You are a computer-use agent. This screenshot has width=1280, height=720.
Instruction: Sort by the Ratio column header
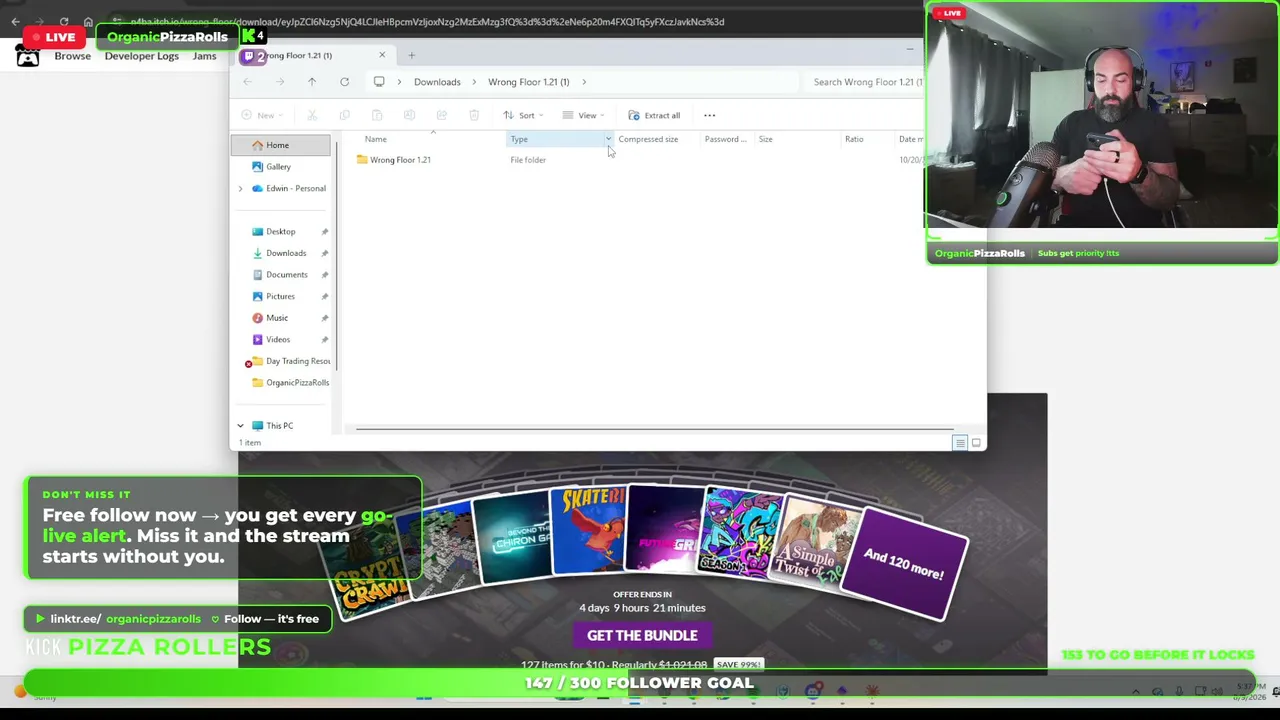click(854, 139)
